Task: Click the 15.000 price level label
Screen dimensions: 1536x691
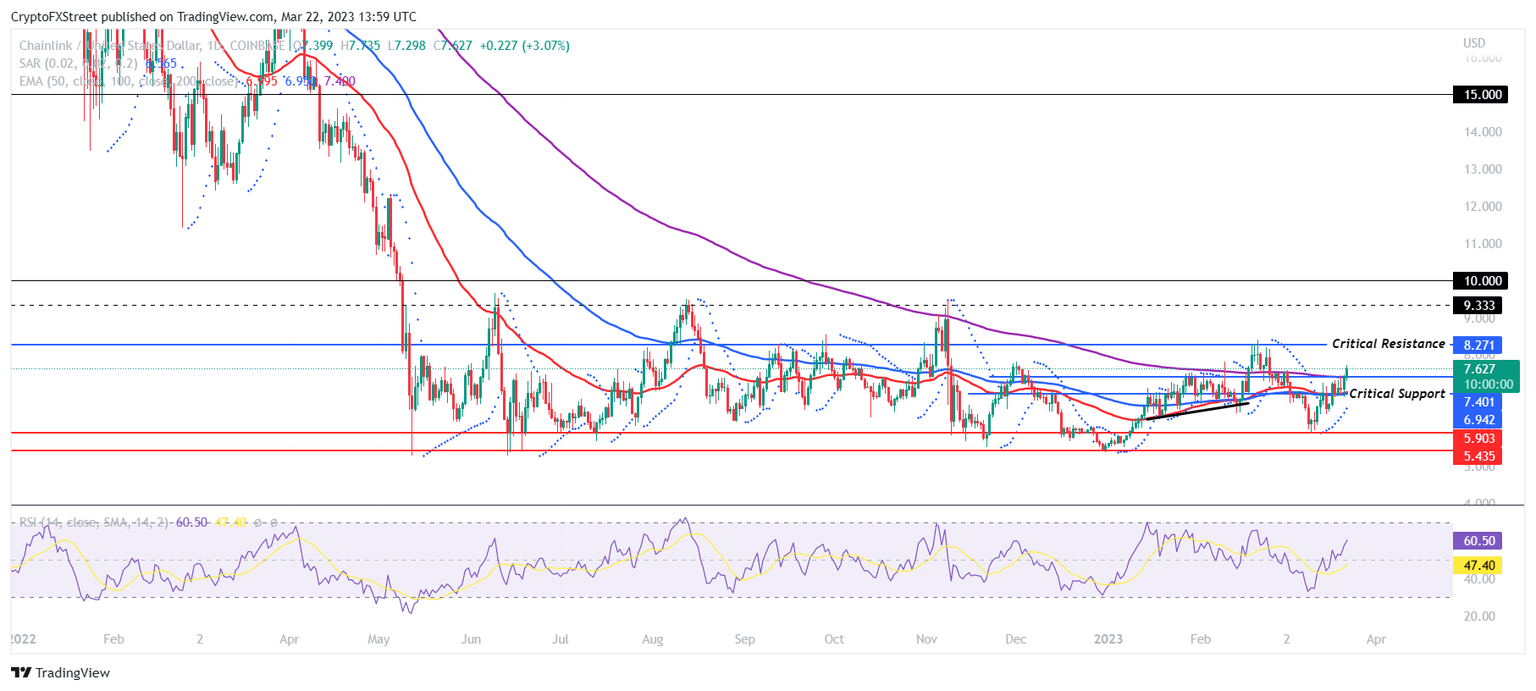Action: pyautogui.click(x=1482, y=94)
